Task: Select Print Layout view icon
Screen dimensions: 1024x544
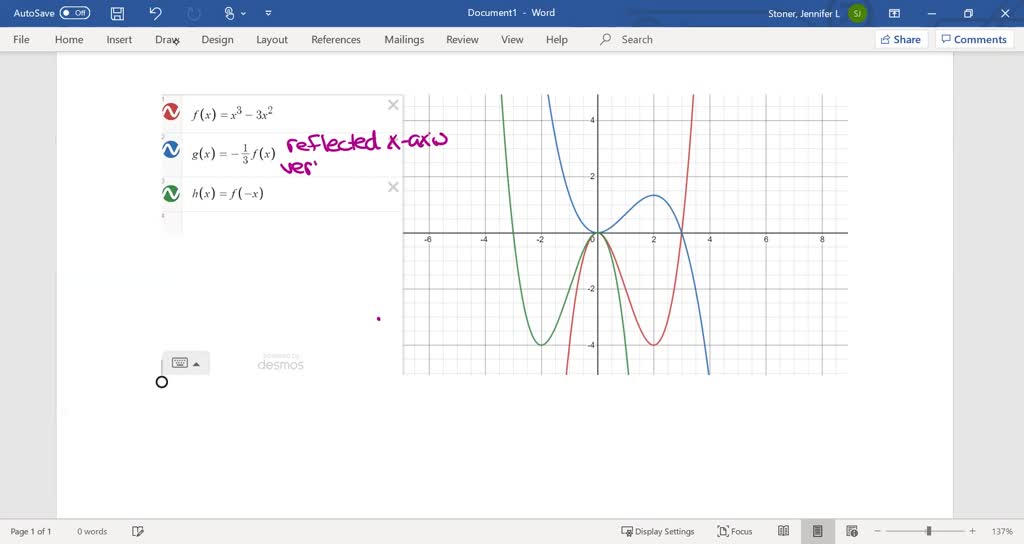Action: coord(817,531)
